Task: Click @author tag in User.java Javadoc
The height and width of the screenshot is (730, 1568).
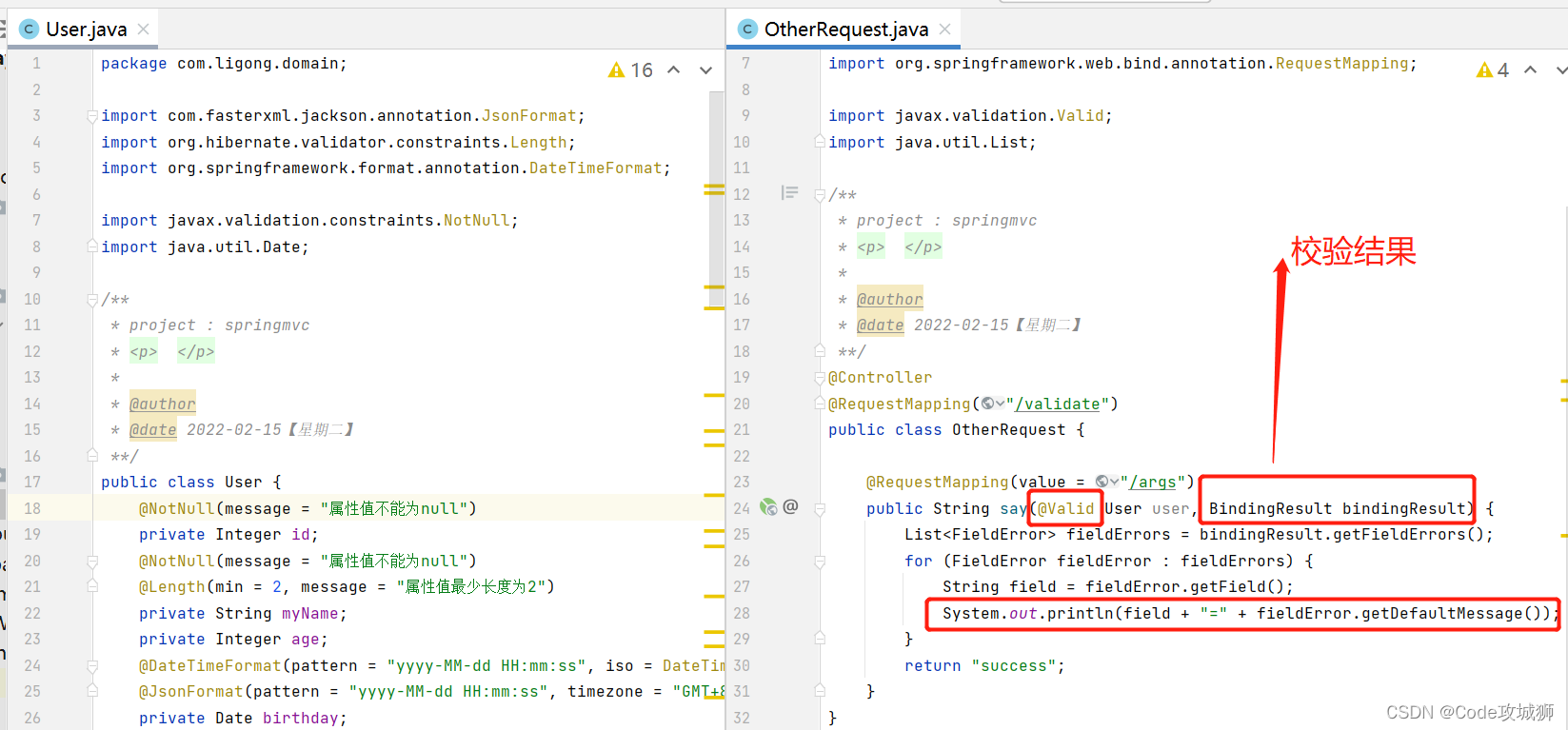Action: coord(163,404)
